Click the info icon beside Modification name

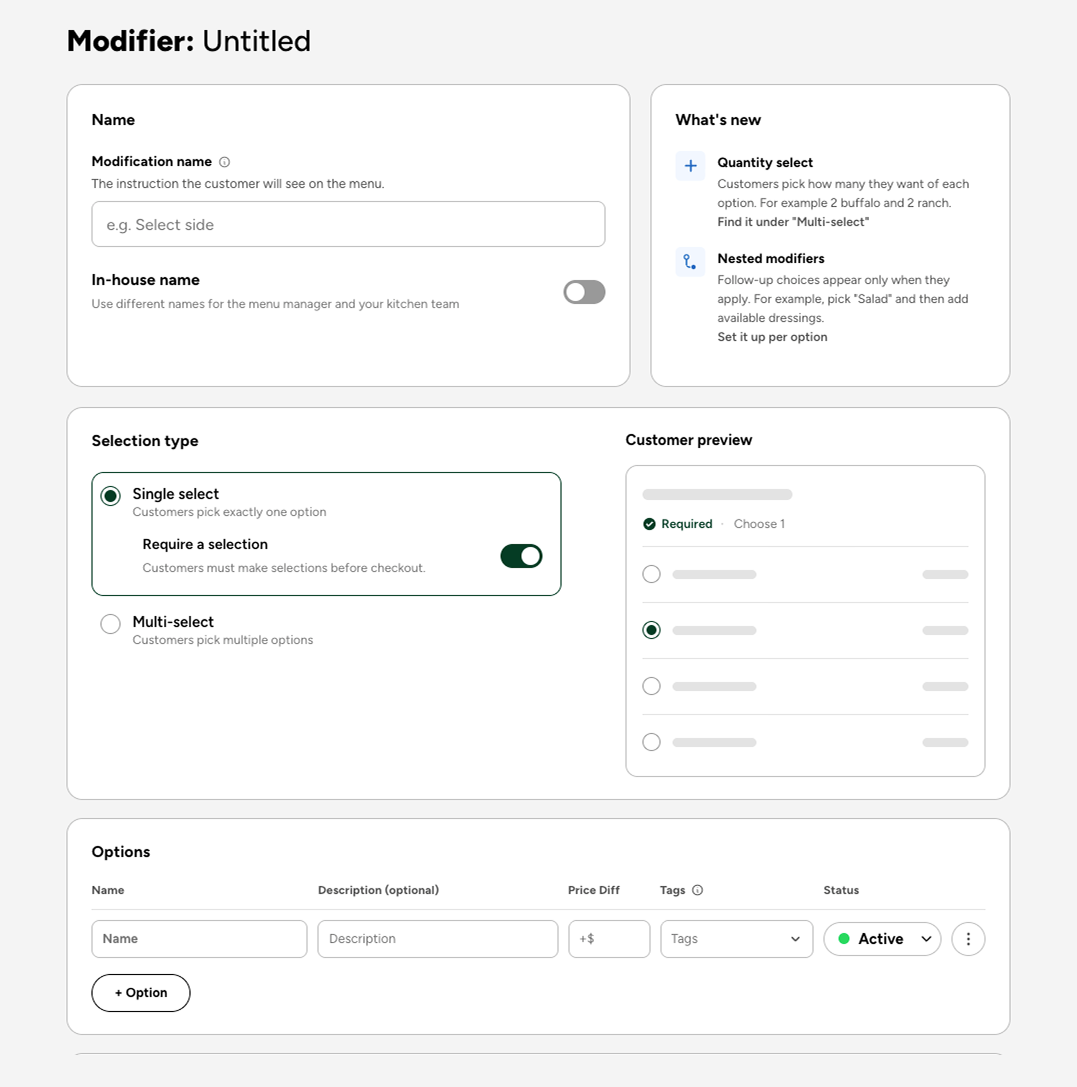coord(225,162)
